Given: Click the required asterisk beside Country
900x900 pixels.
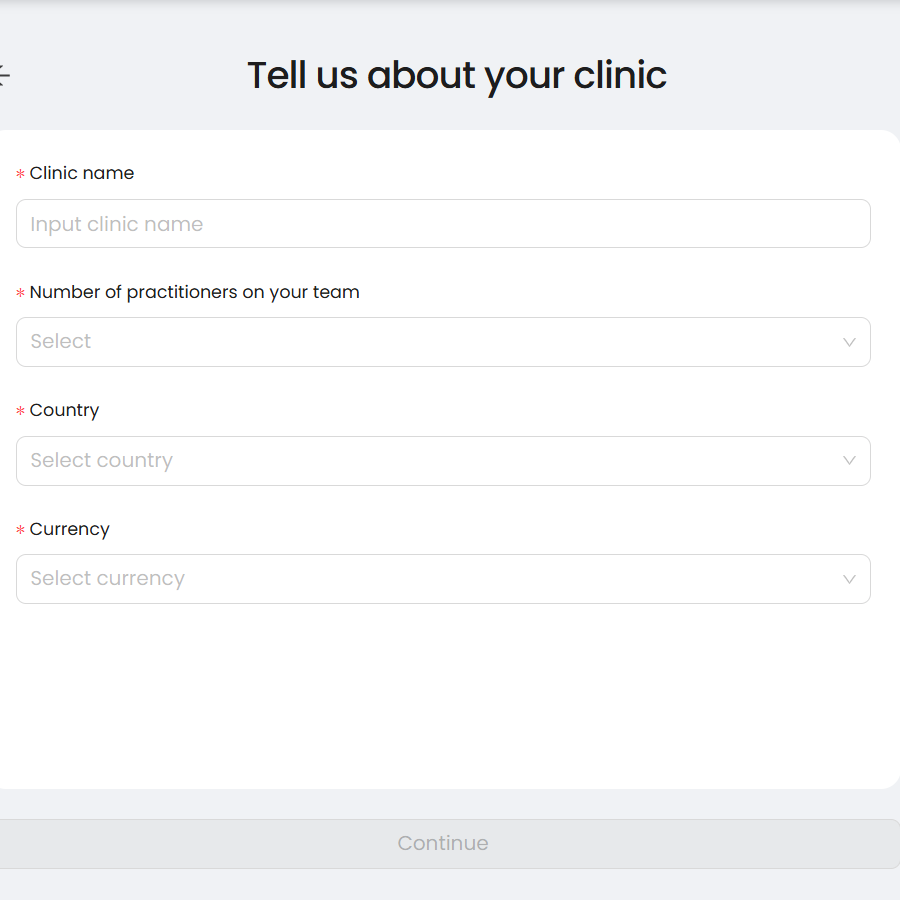Looking at the screenshot, I should tap(20, 412).
